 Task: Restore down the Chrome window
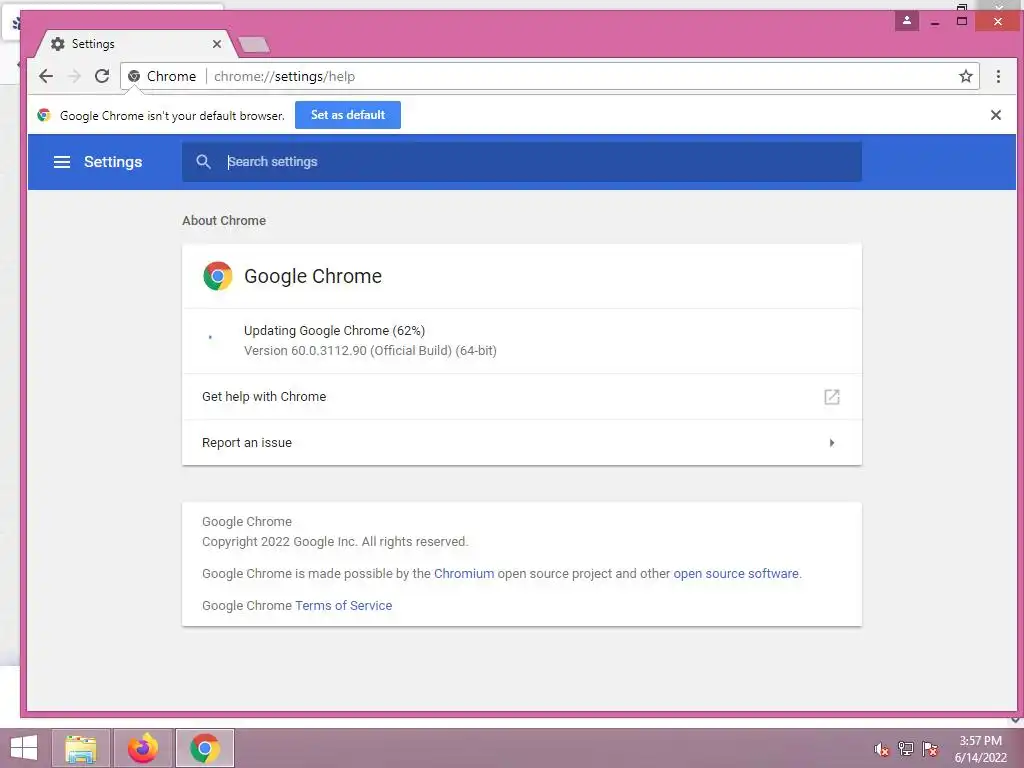pos(961,21)
